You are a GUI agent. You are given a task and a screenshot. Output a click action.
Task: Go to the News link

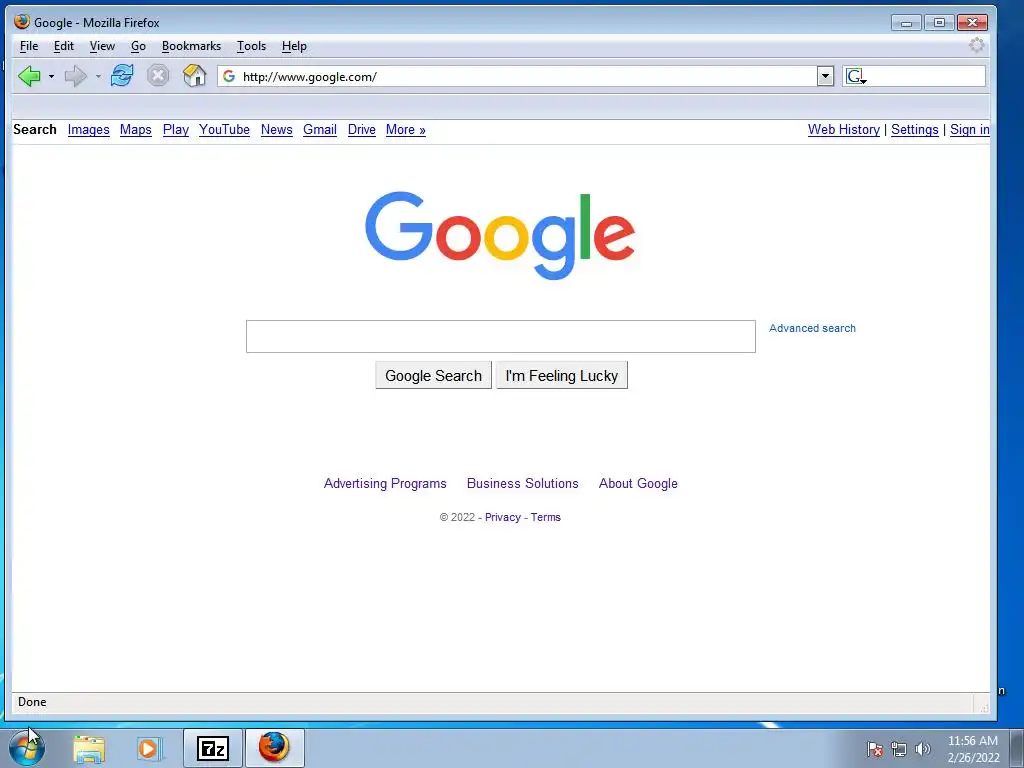277,129
